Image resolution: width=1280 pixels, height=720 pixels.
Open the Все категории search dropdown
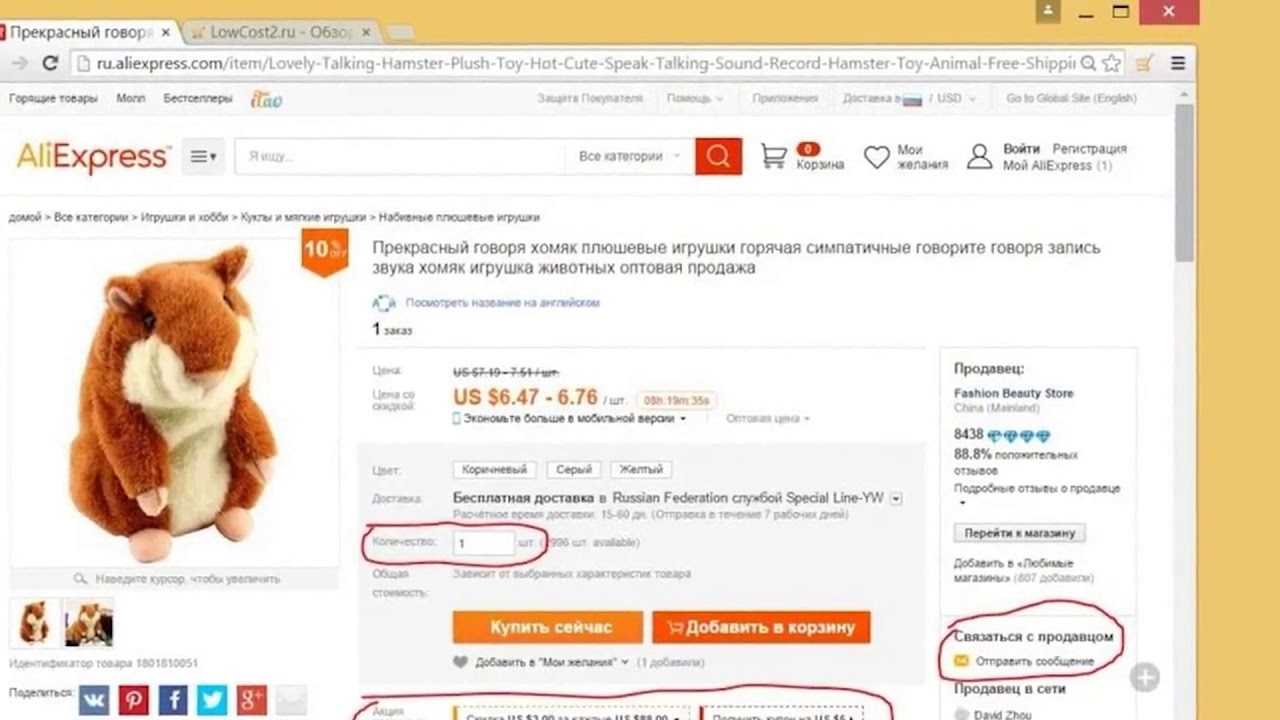click(x=630, y=156)
